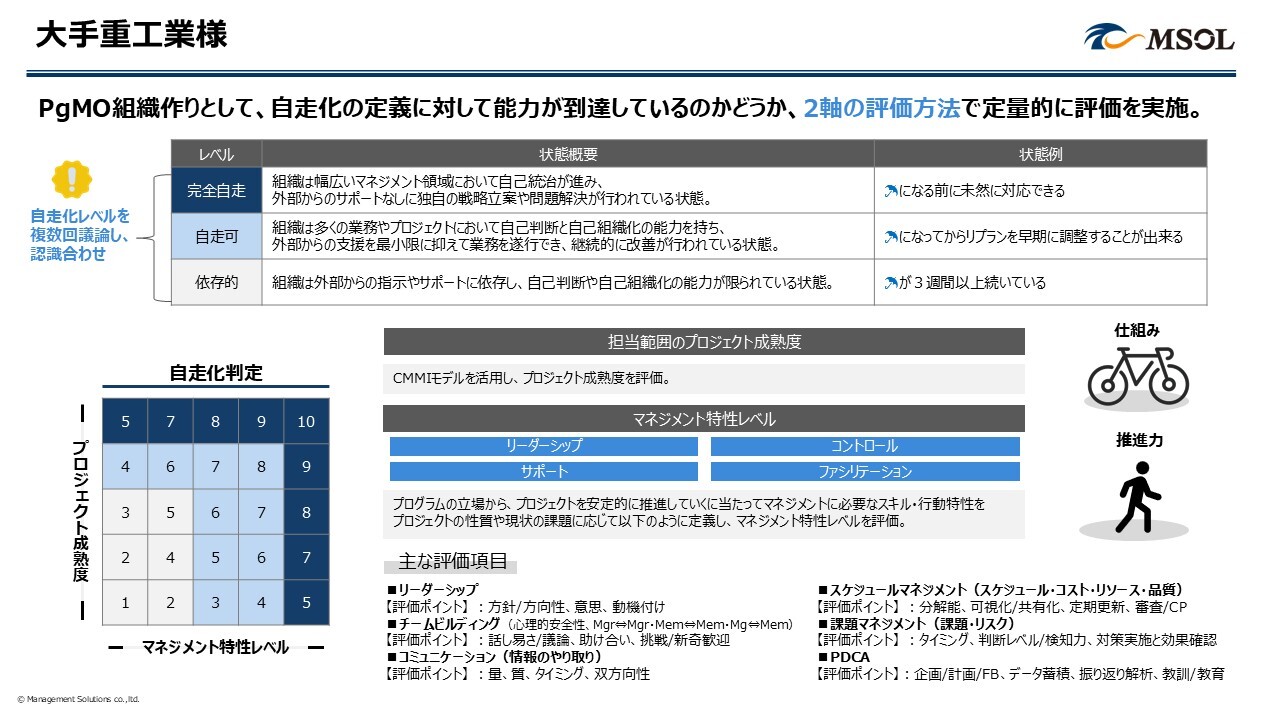Click the example text になる前に未然に対応できる
The width and height of the screenshot is (1280, 720).
click(x=983, y=190)
